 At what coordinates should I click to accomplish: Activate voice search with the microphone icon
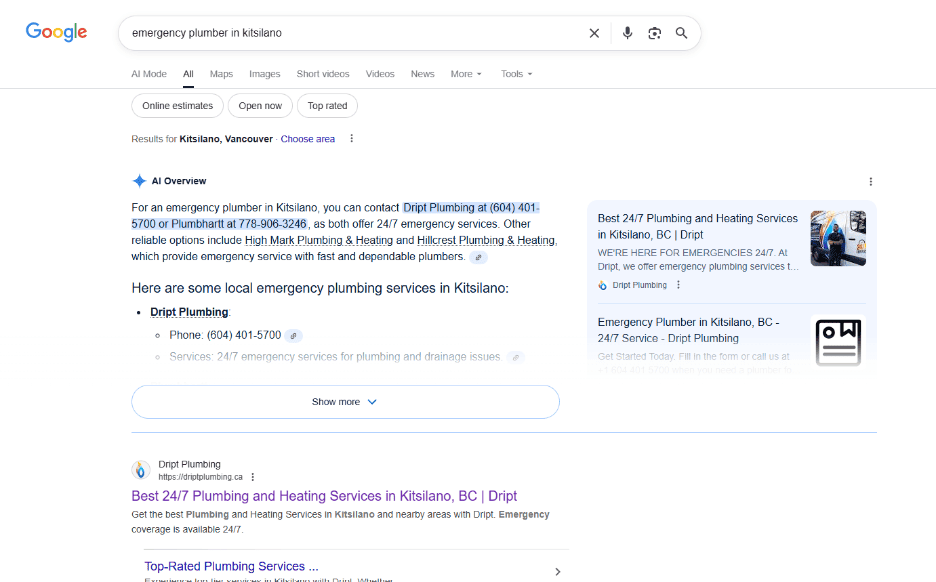(x=627, y=32)
